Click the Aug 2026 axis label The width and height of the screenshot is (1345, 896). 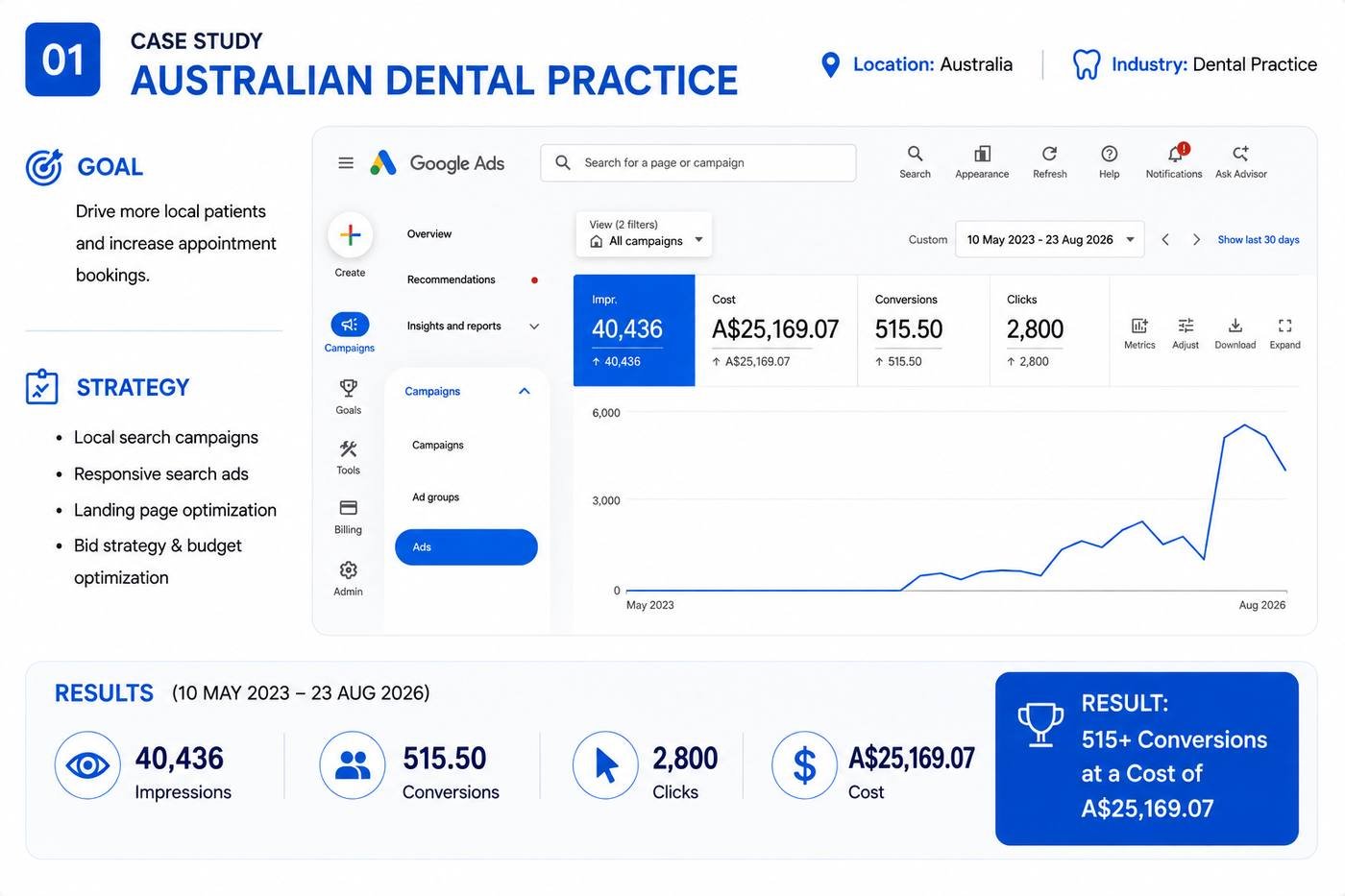pyautogui.click(x=1261, y=605)
